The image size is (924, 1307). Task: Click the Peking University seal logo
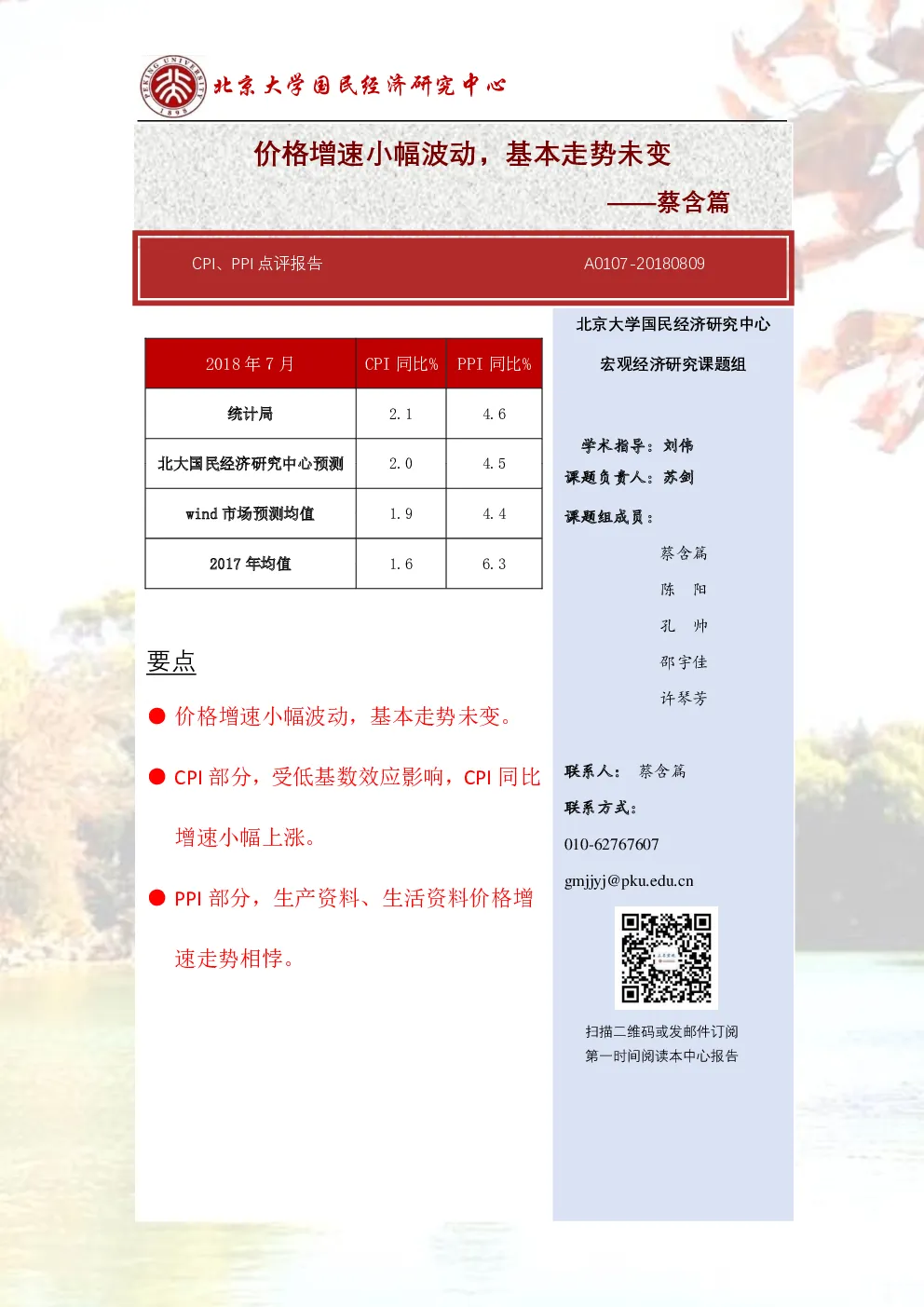[173, 86]
